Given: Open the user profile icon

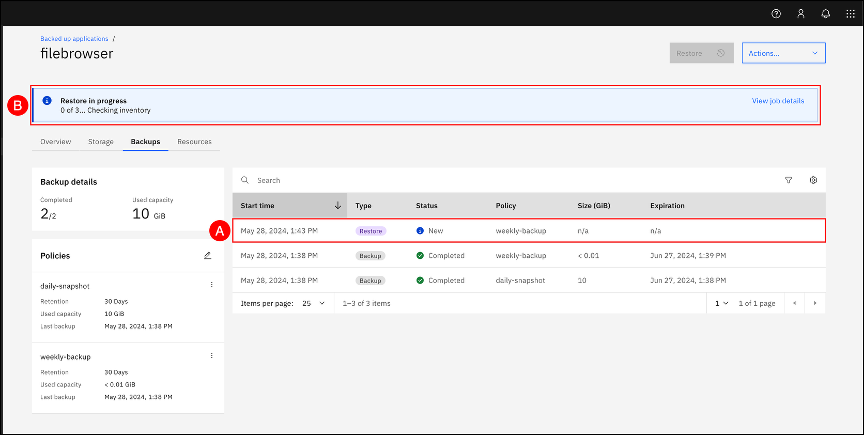Looking at the screenshot, I should 800,13.
